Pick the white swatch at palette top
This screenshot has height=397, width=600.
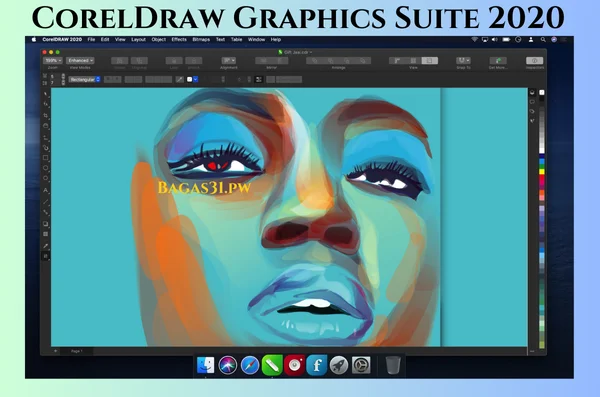(542, 92)
